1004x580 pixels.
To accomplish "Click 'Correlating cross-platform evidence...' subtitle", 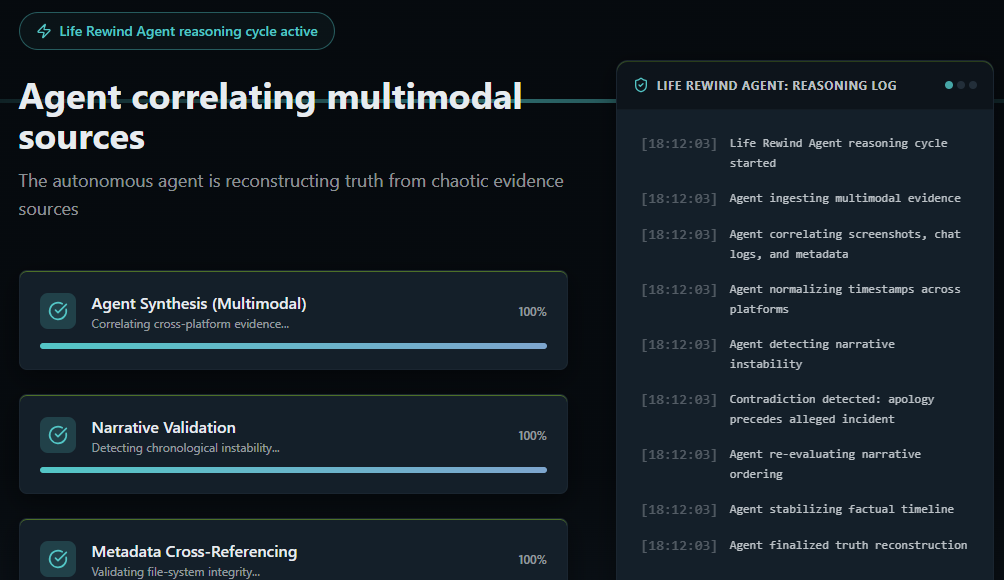I will [x=190, y=324].
